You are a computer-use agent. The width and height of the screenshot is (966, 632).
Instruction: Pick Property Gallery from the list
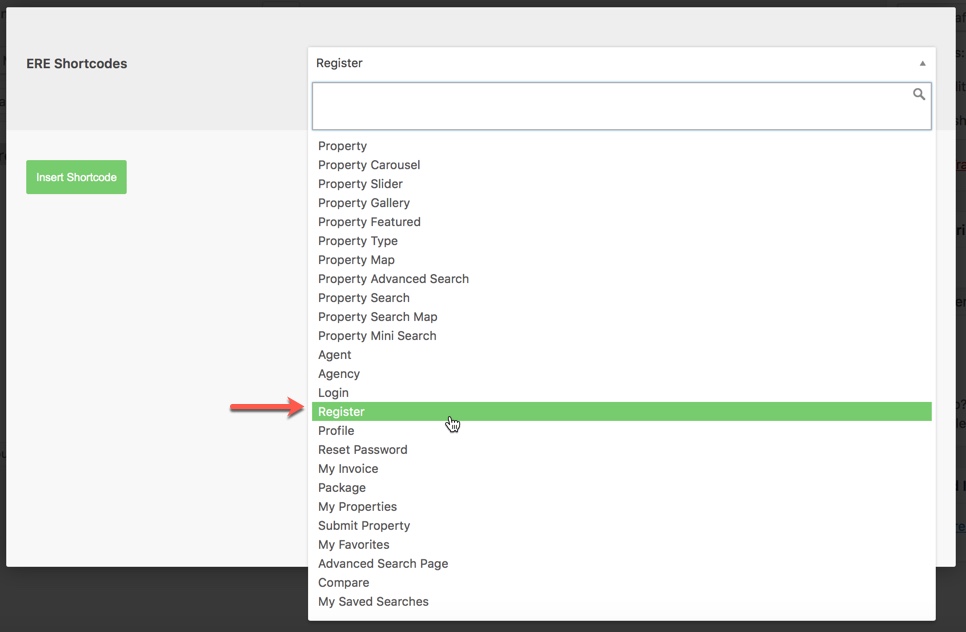click(x=622, y=203)
